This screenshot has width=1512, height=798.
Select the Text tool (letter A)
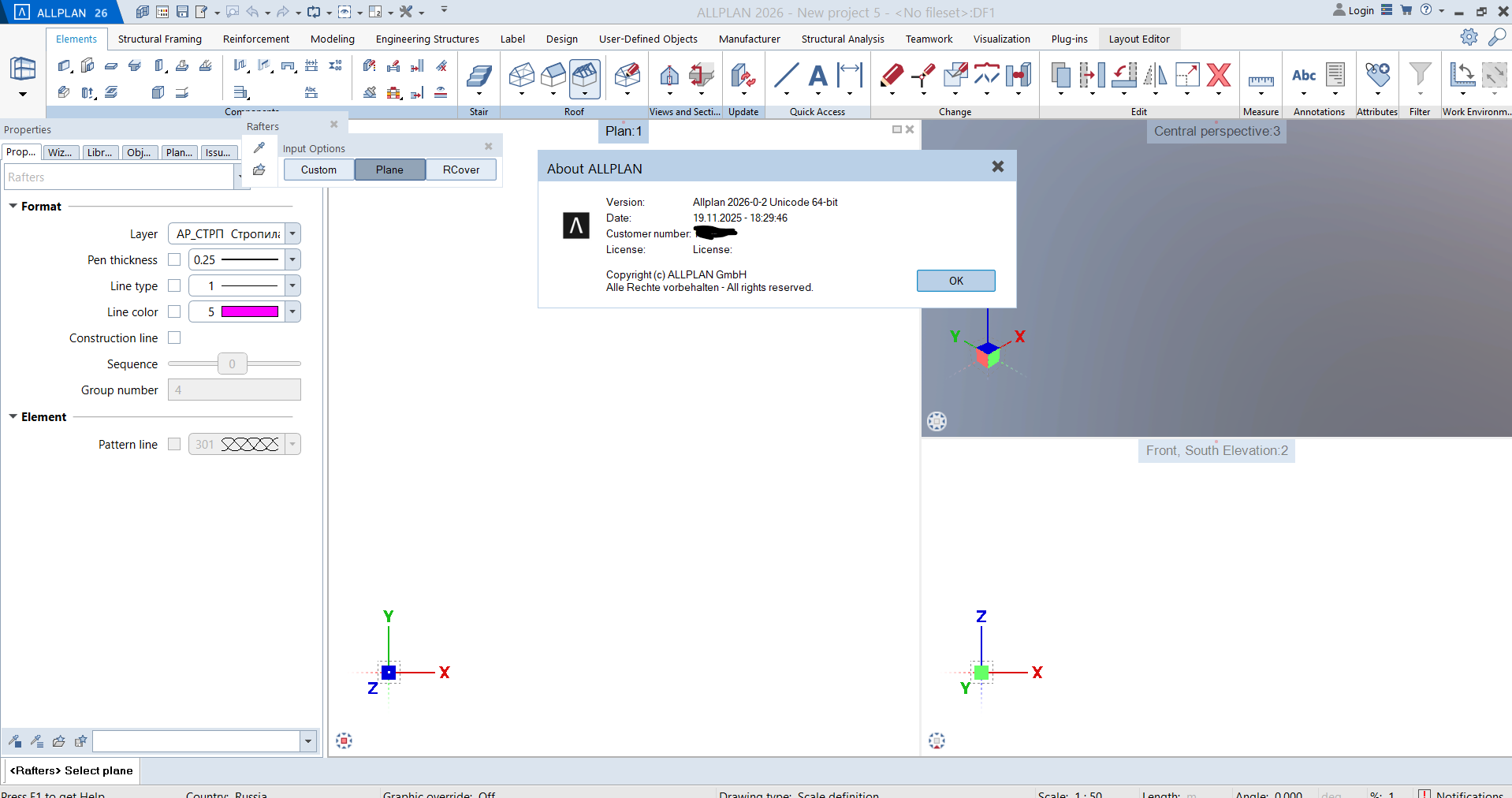click(818, 76)
